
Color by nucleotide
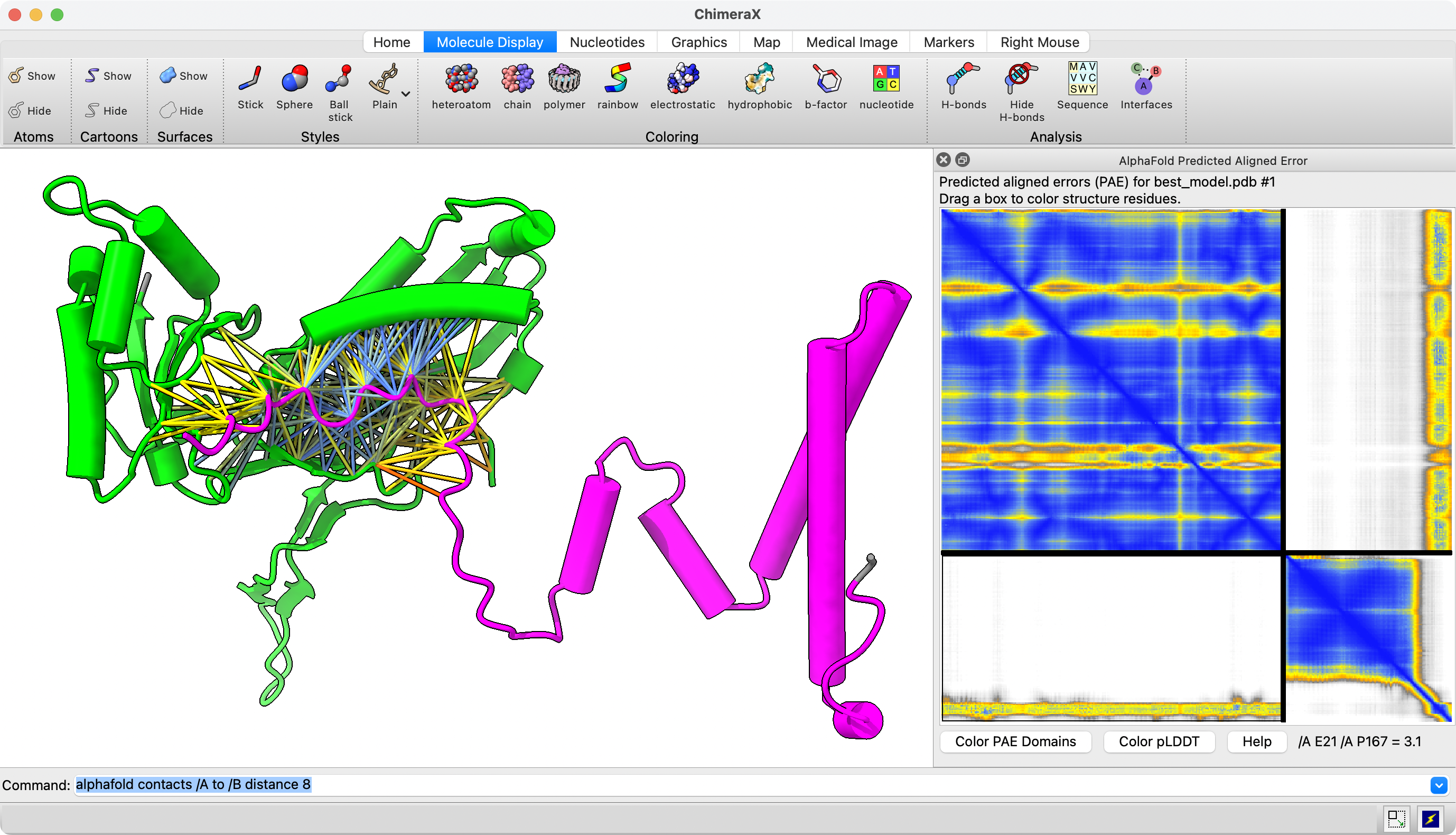(886, 87)
